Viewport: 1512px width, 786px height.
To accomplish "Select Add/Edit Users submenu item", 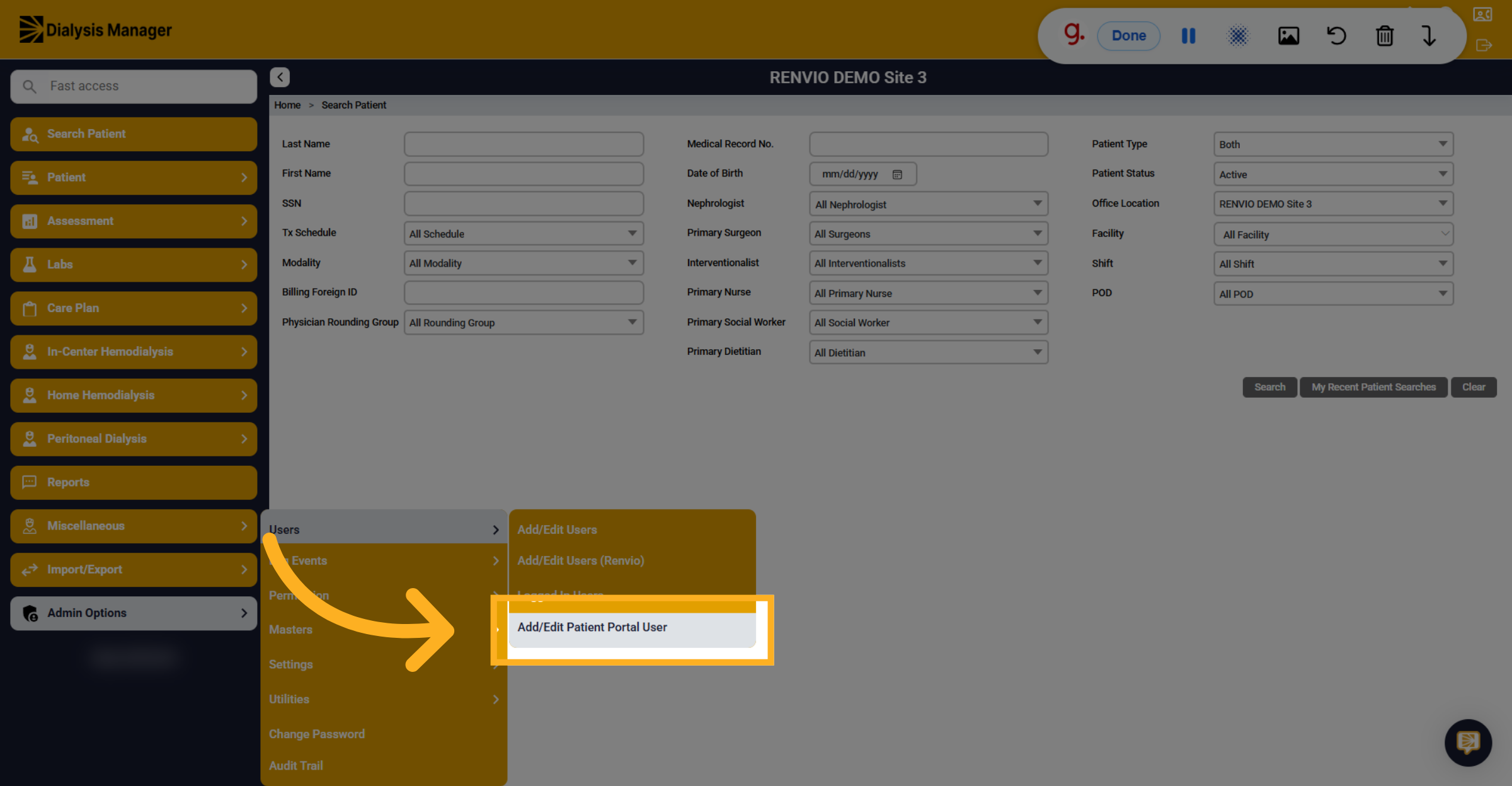I will click(x=632, y=529).
